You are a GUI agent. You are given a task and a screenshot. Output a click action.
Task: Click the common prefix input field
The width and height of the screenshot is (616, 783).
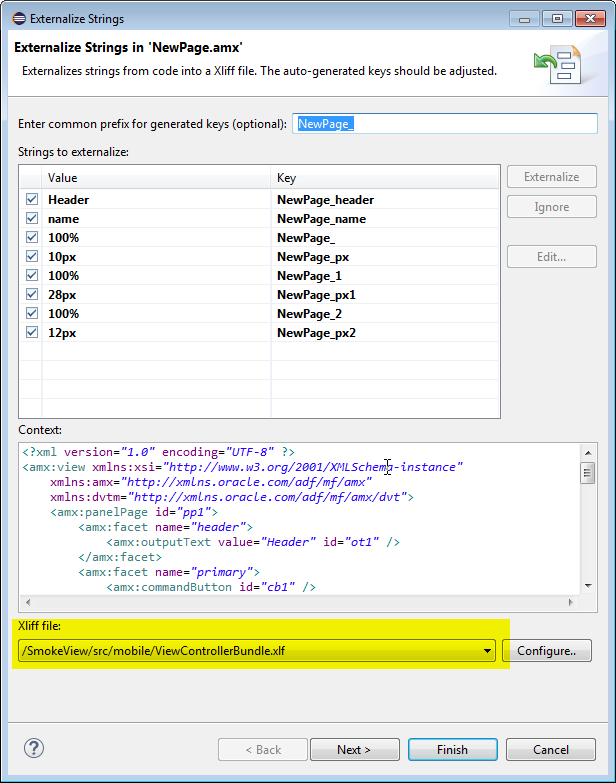(x=445, y=123)
